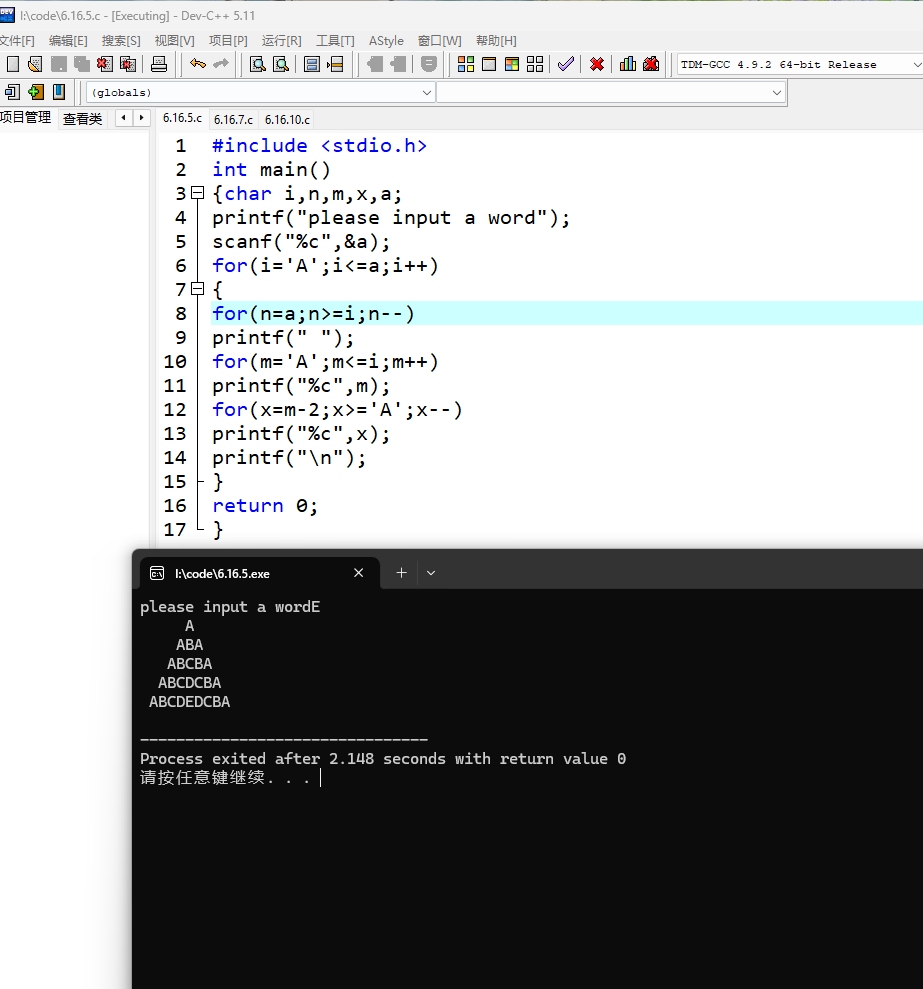
Task: Open the 运行[R] menu
Action: [x=281, y=40]
